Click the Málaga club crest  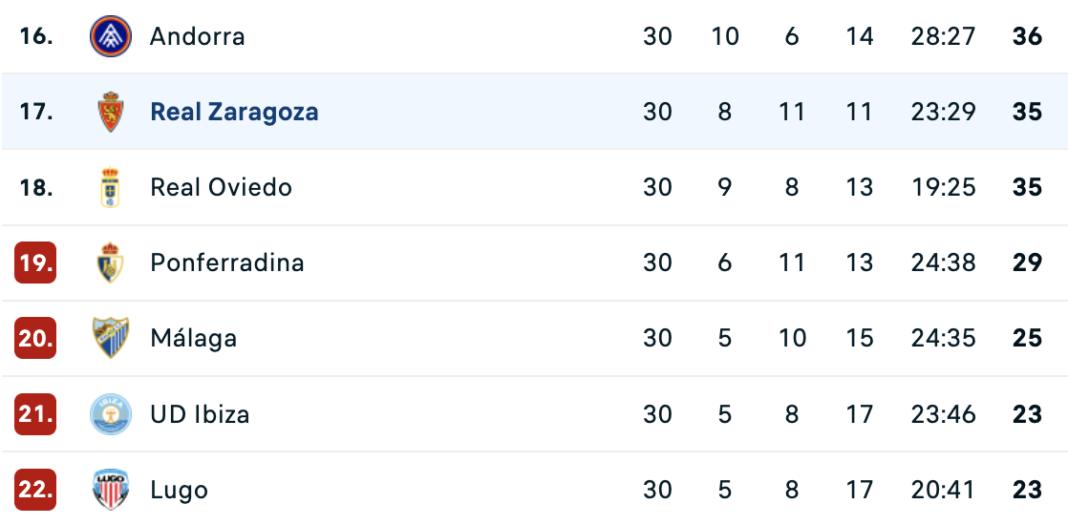[110, 338]
